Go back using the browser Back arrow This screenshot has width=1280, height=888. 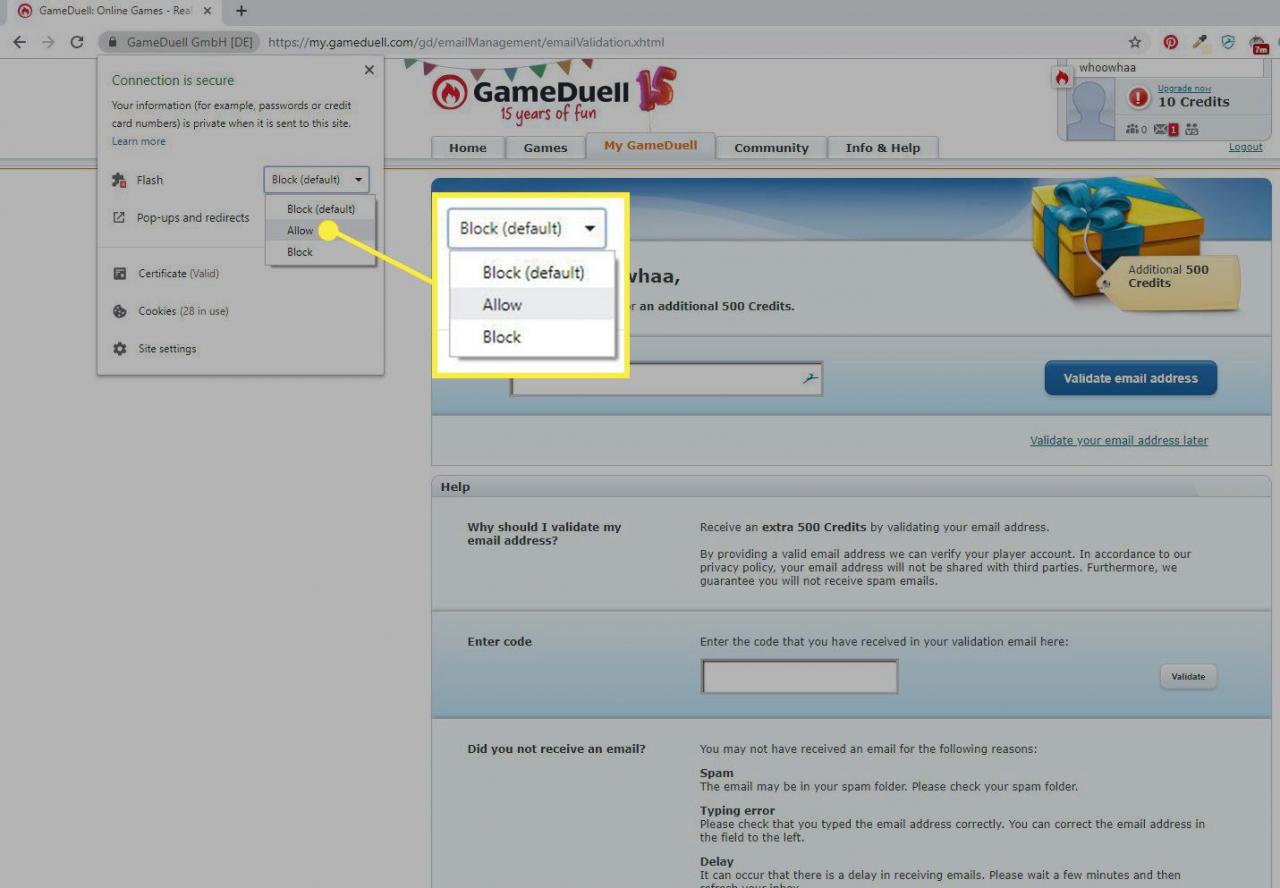(x=19, y=42)
